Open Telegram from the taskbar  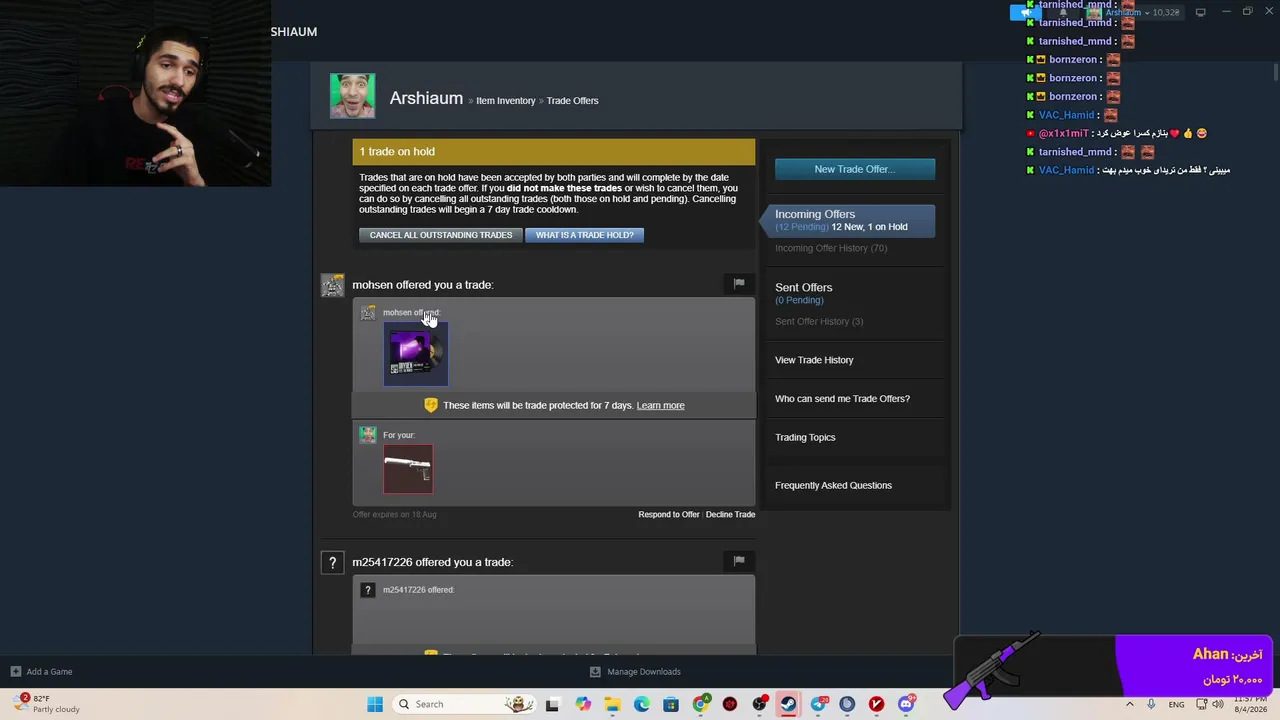point(818,704)
